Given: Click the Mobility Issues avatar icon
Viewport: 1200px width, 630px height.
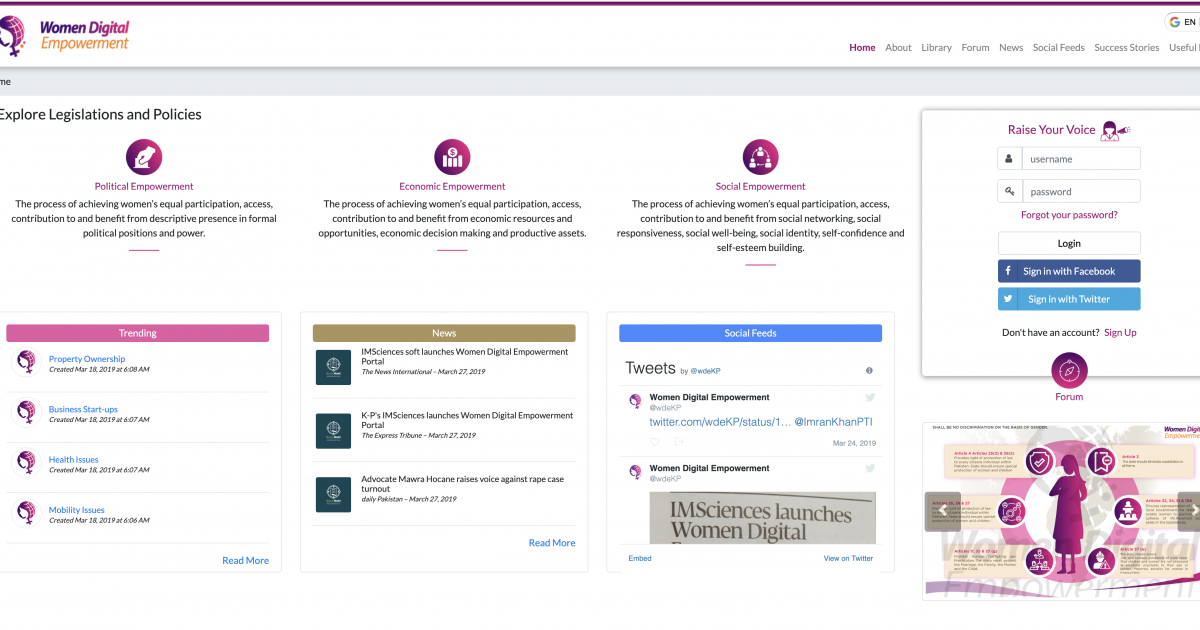Looking at the screenshot, I should tap(25, 513).
